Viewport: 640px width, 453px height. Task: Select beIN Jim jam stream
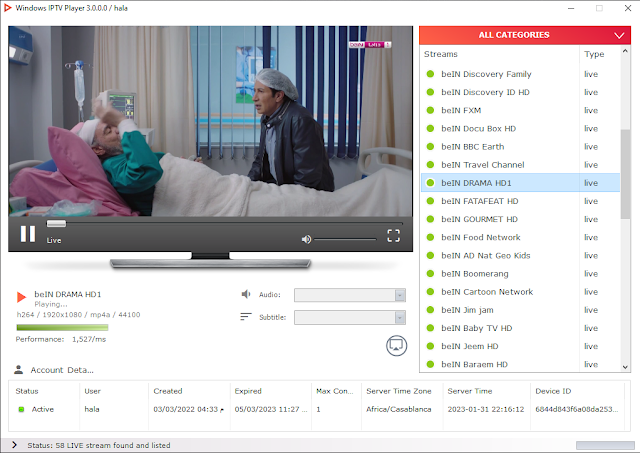coord(520,310)
